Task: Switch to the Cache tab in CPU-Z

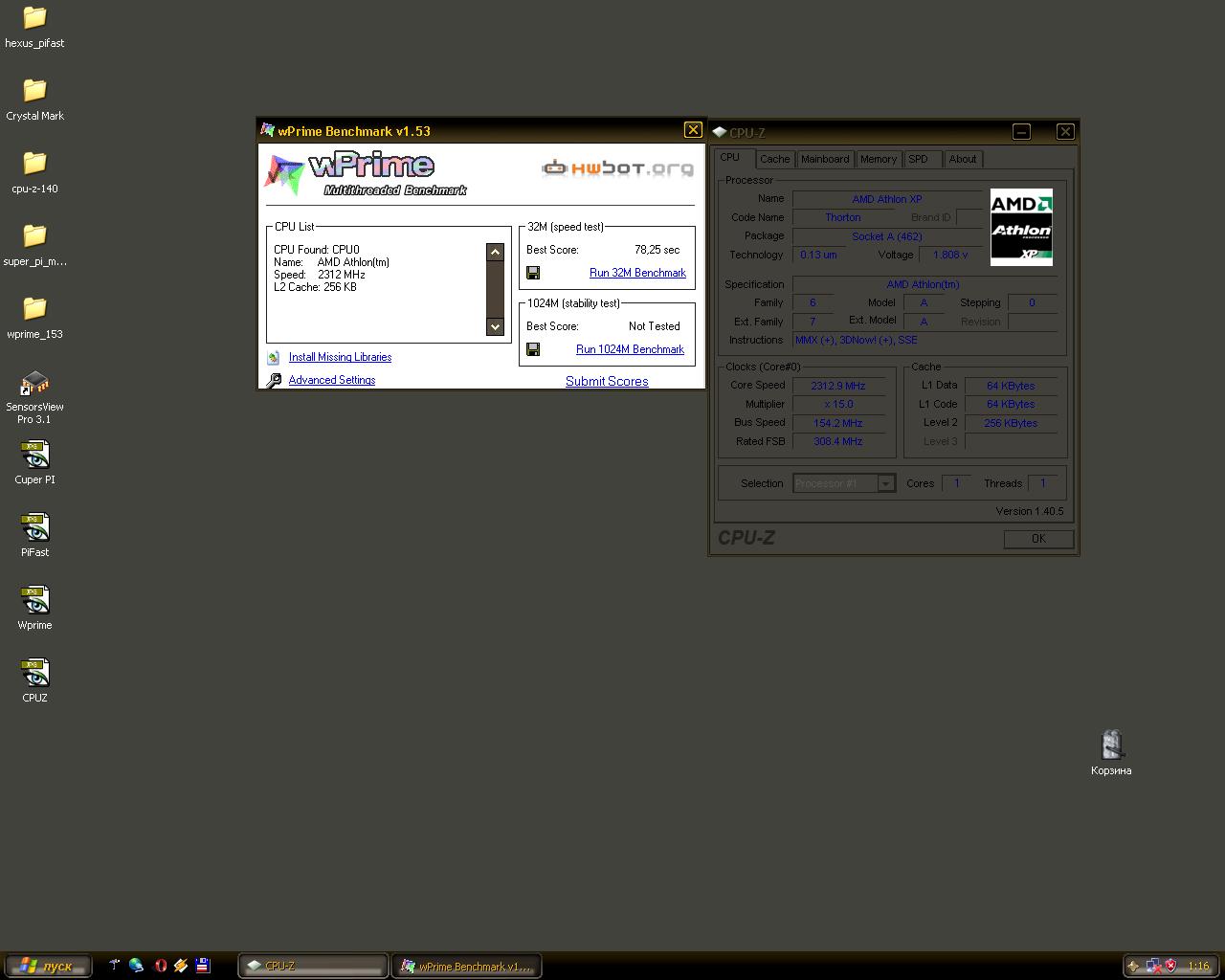Action: point(775,159)
